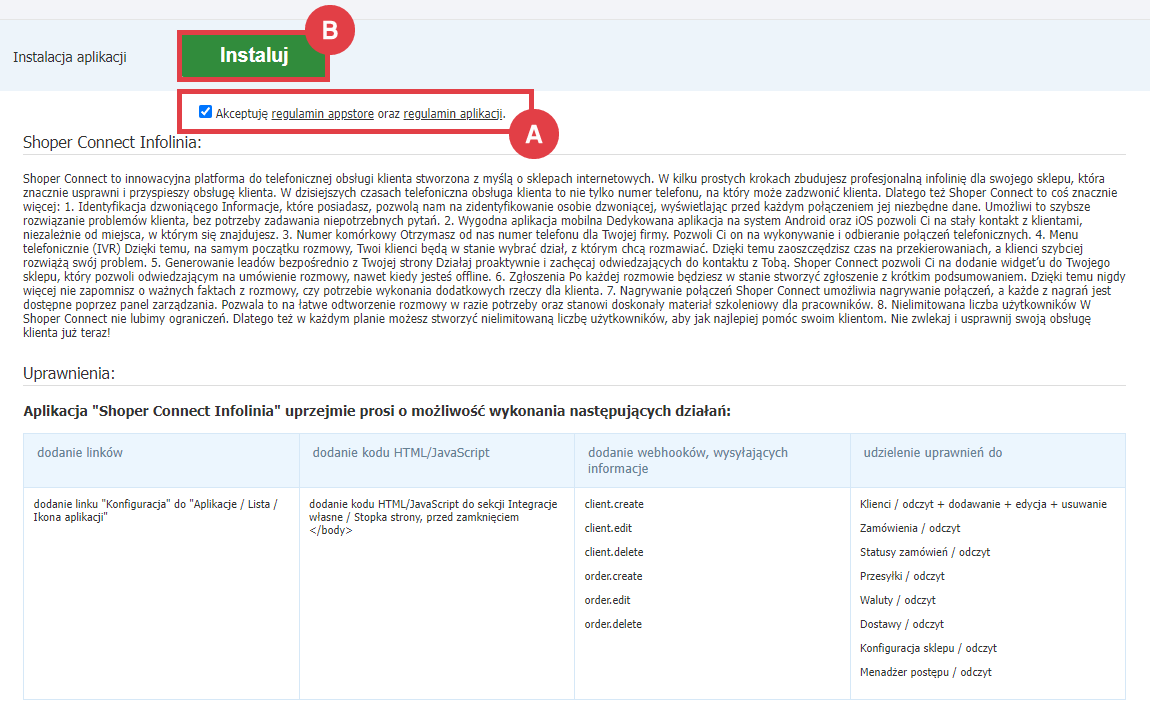Viewport: 1150px width, 712px height.
Task: Click the Aplikacja "Shoper Connect Infolinia" uprzejmie prosi sentence
Action: (377, 411)
